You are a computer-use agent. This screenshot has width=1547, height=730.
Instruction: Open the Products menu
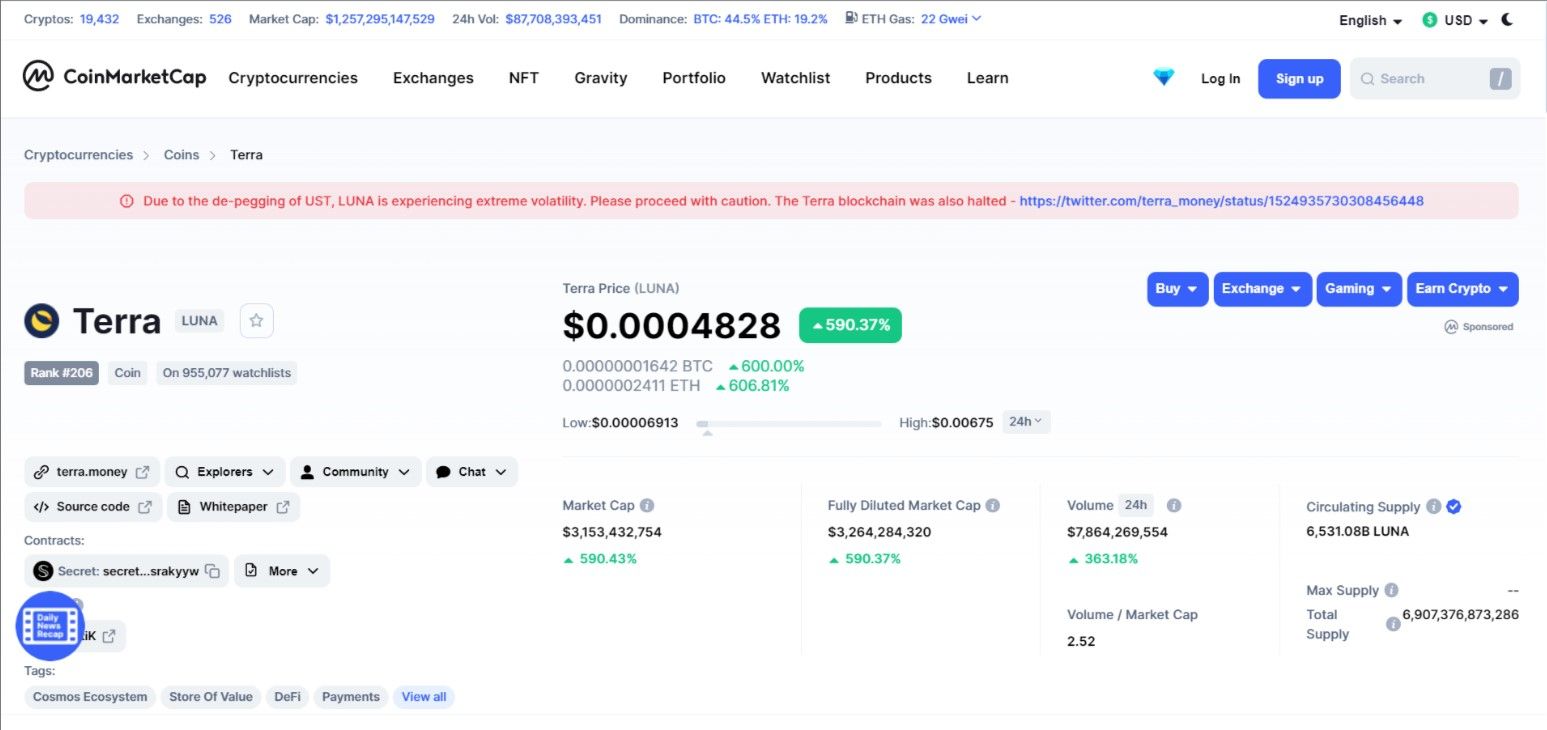898,78
